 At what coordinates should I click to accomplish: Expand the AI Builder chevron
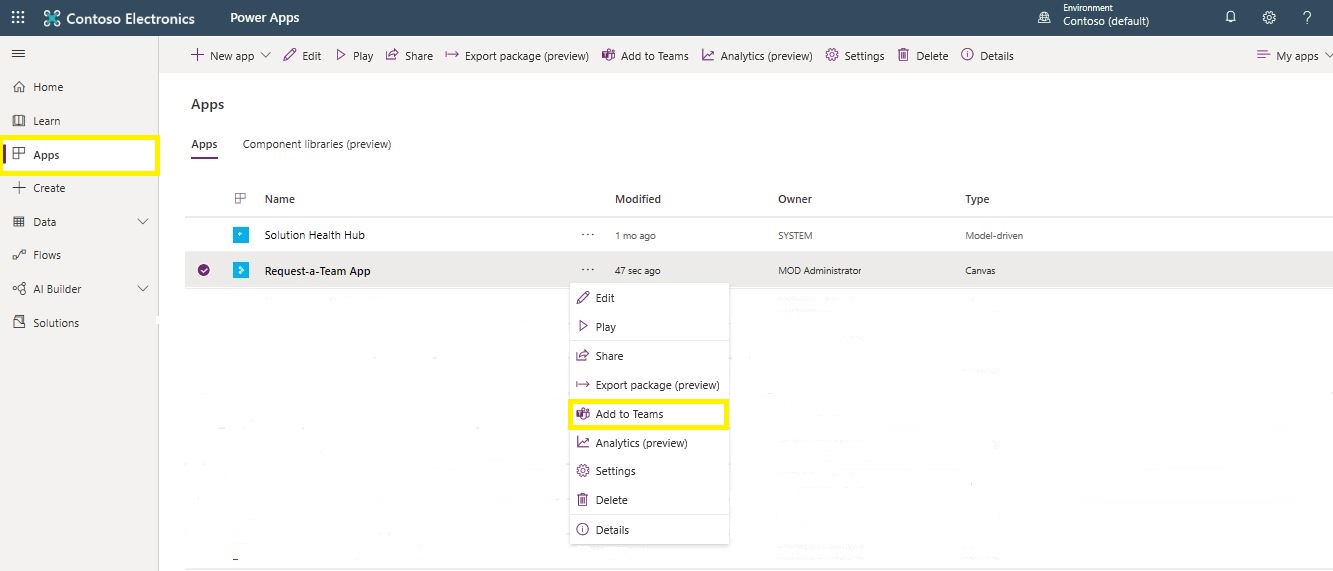pyautogui.click(x=142, y=289)
